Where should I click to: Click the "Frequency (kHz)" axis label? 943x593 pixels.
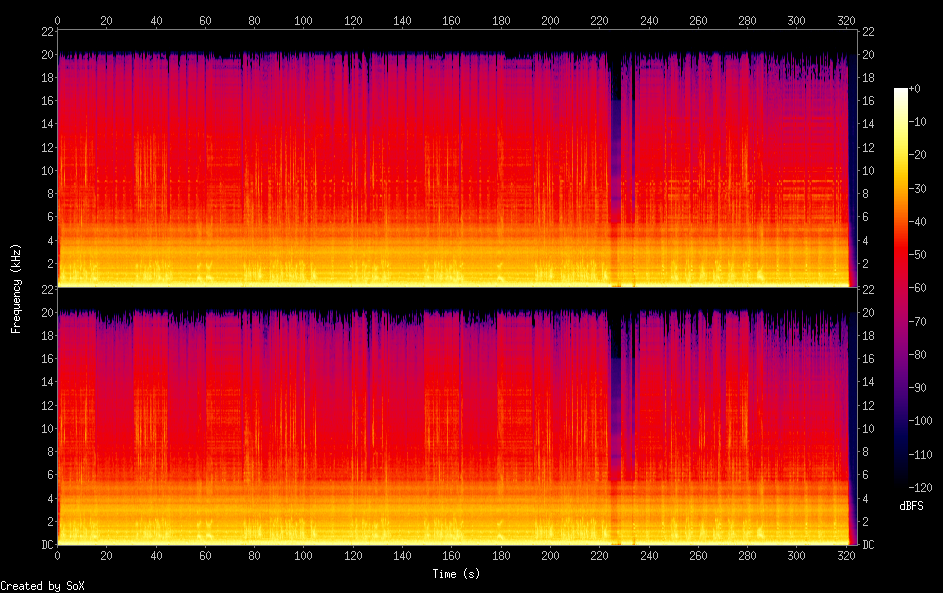pyautogui.click(x=16, y=288)
